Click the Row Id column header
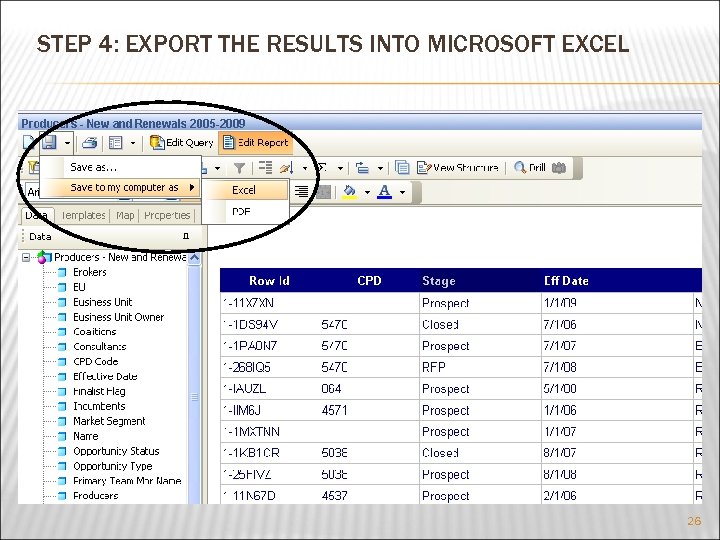This screenshot has height=540, width=720. (269, 281)
